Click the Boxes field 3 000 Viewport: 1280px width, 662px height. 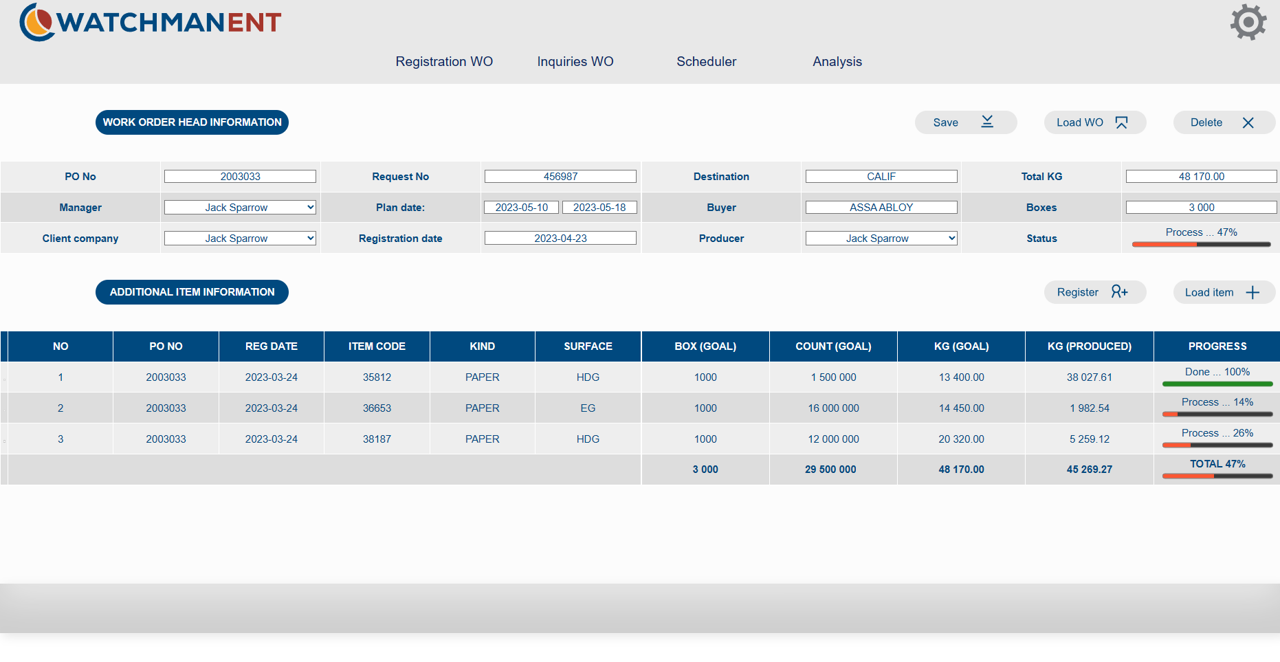coord(1201,207)
